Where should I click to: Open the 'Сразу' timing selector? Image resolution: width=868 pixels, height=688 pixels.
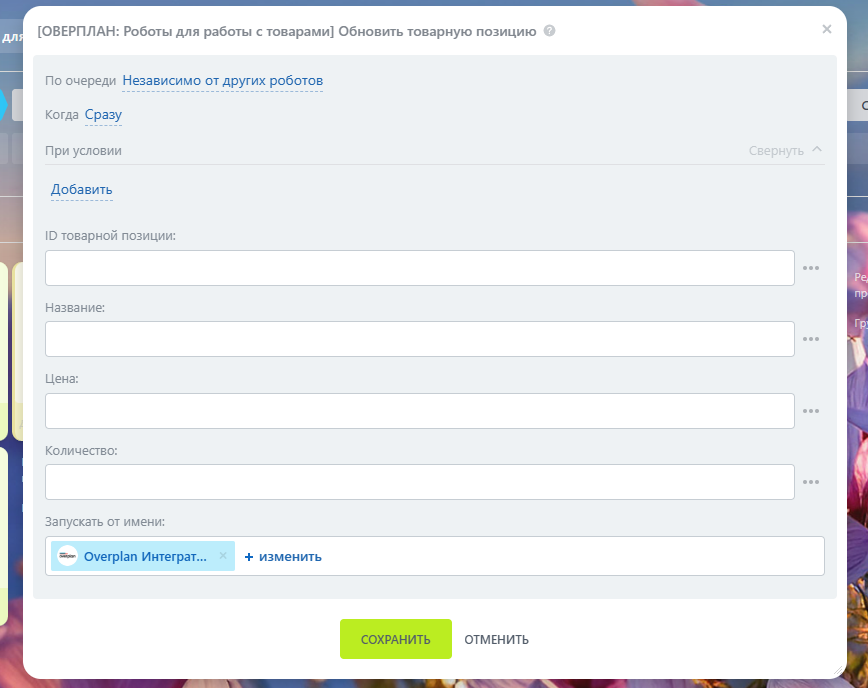click(103, 115)
